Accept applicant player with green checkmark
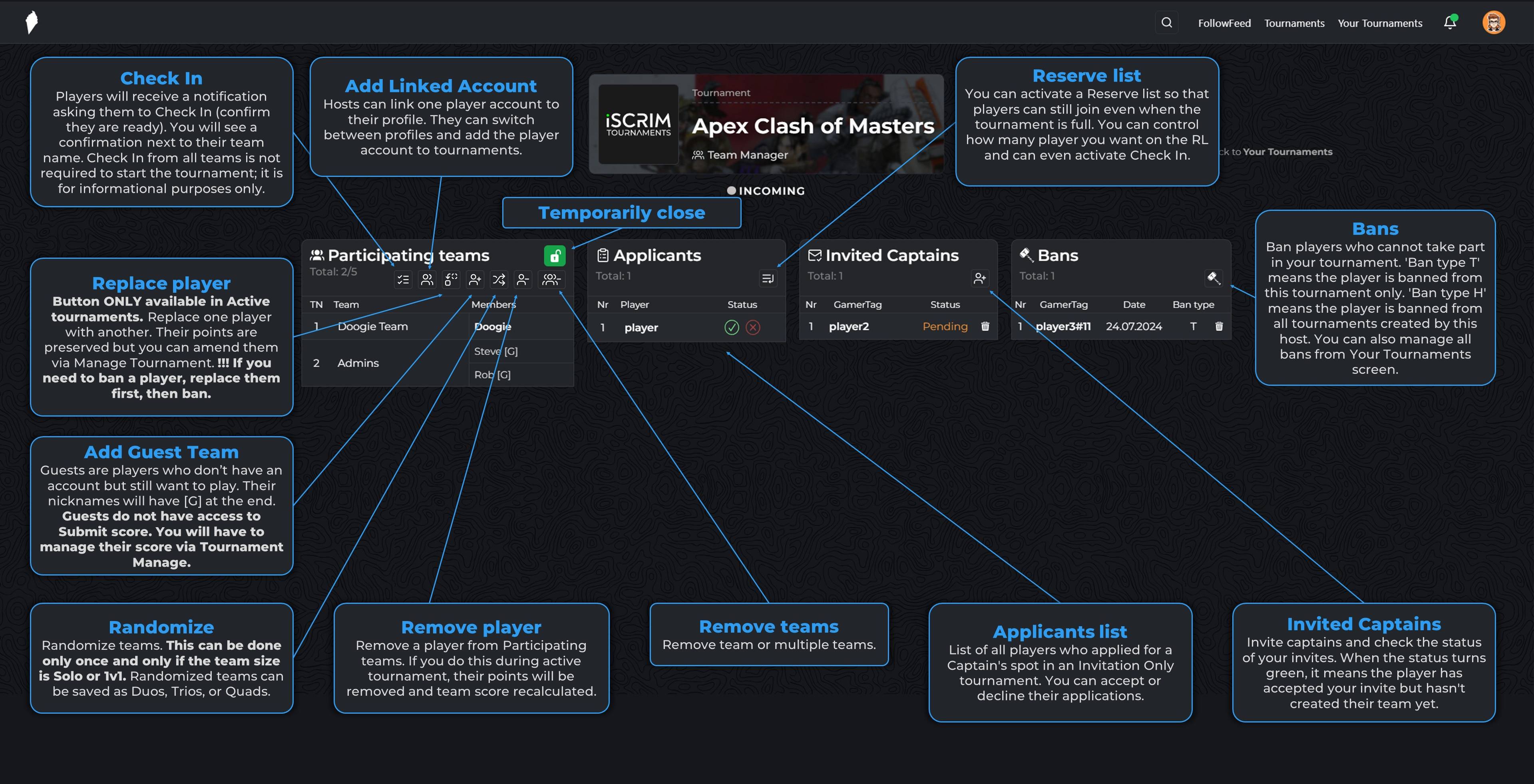Image resolution: width=1534 pixels, height=784 pixels. 731,327
